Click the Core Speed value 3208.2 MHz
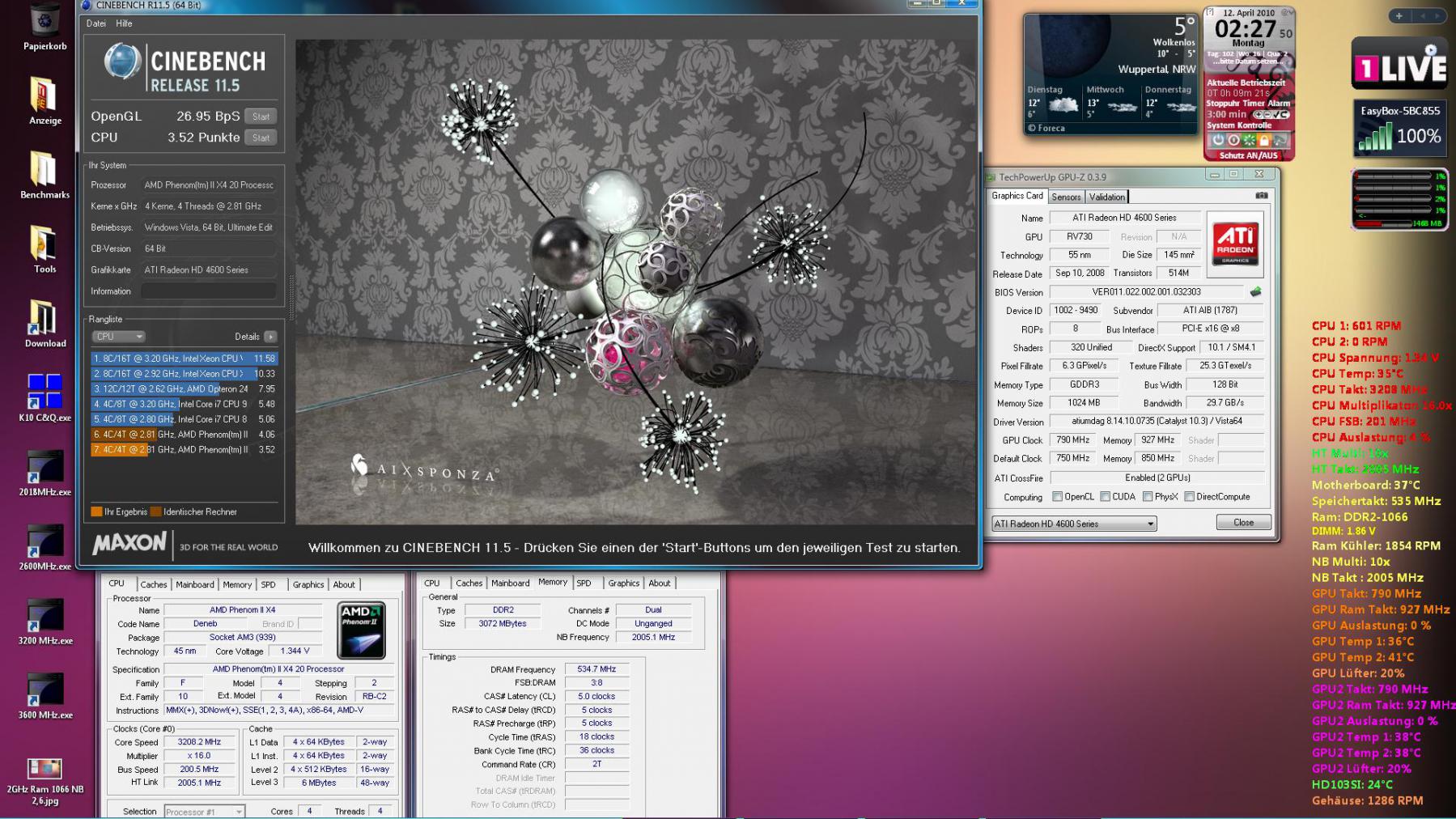1456x819 pixels. tap(201, 742)
